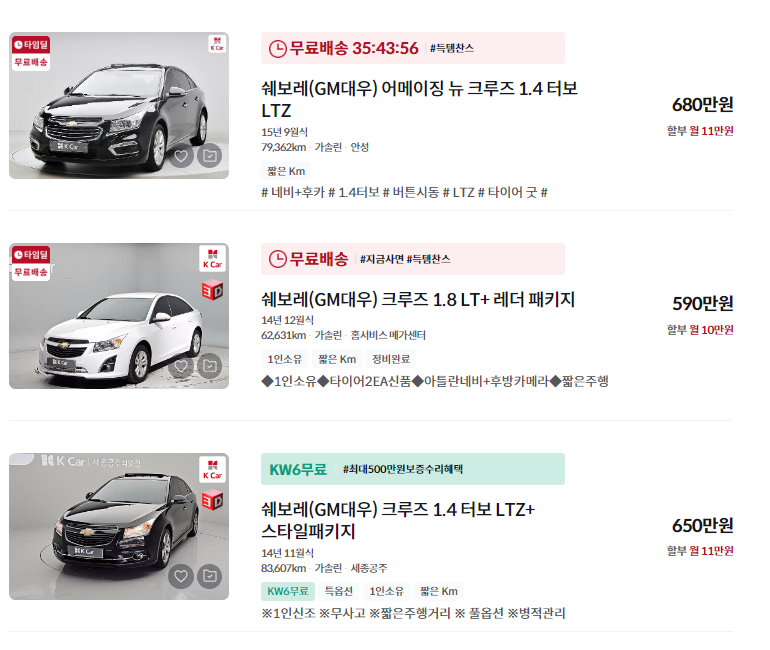The width and height of the screenshot is (770, 650).
Task: Click 타임딜 badge on white Cruze photo
Action: (30, 254)
